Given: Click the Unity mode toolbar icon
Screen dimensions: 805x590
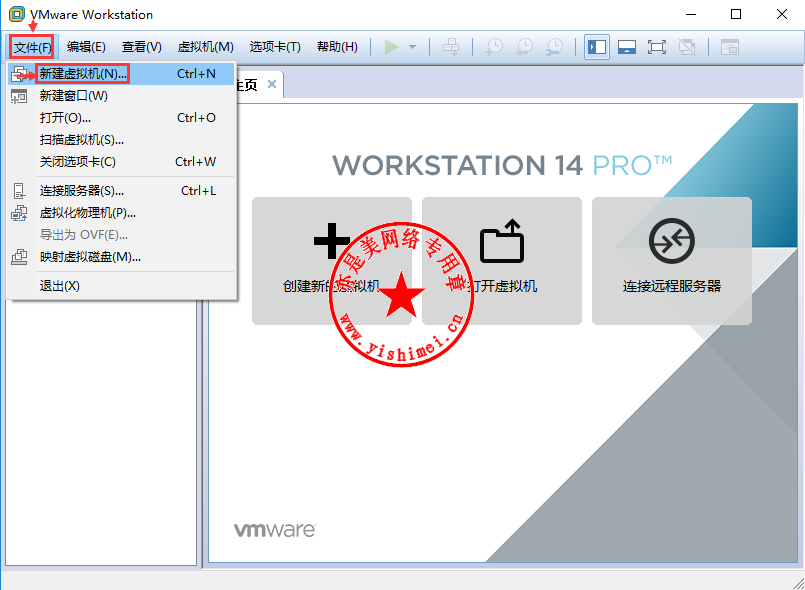Looking at the screenshot, I should 687,47.
